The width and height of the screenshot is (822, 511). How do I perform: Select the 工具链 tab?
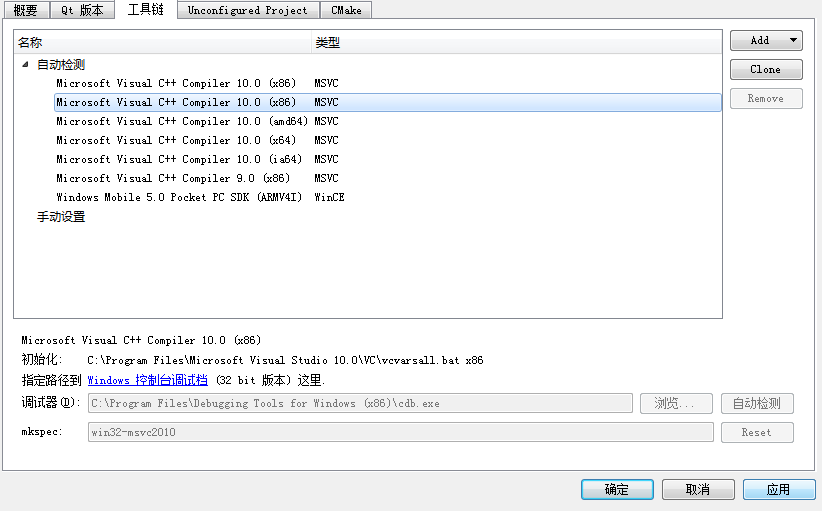click(145, 9)
